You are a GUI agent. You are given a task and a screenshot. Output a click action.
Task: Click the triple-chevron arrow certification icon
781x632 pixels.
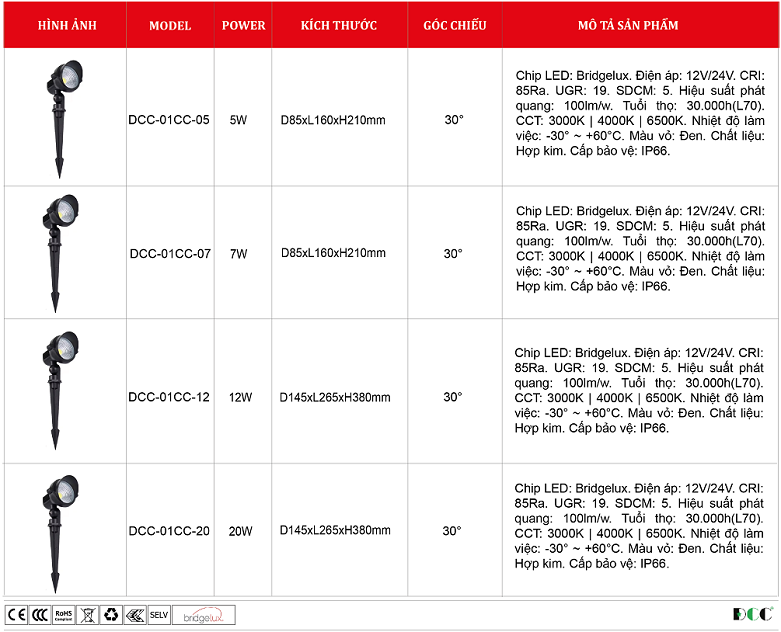pos(135,614)
